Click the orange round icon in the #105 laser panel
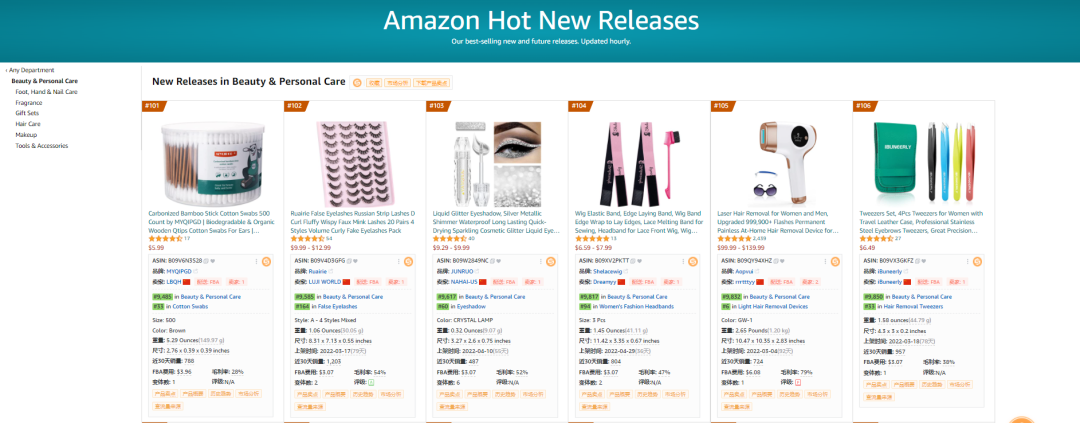1080x423 pixels. (x=835, y=261)
